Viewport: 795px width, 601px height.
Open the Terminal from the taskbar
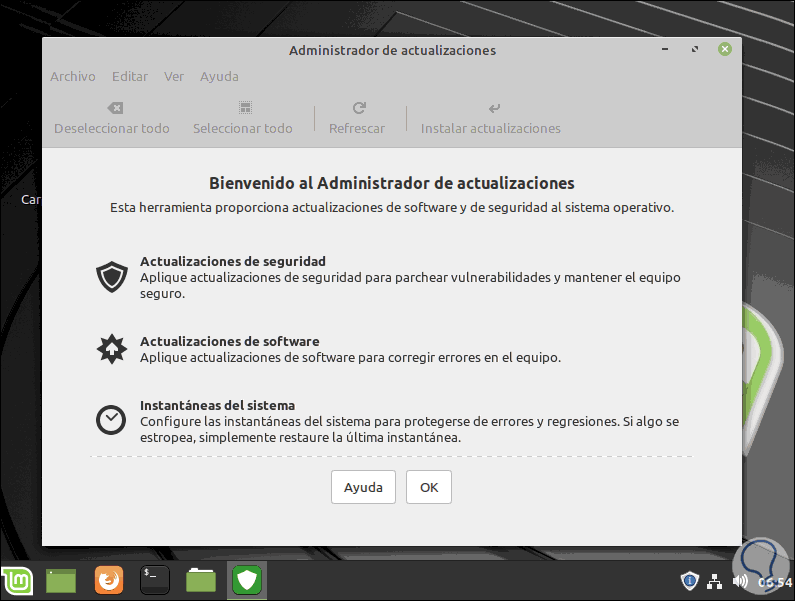[x=155, y=580]
